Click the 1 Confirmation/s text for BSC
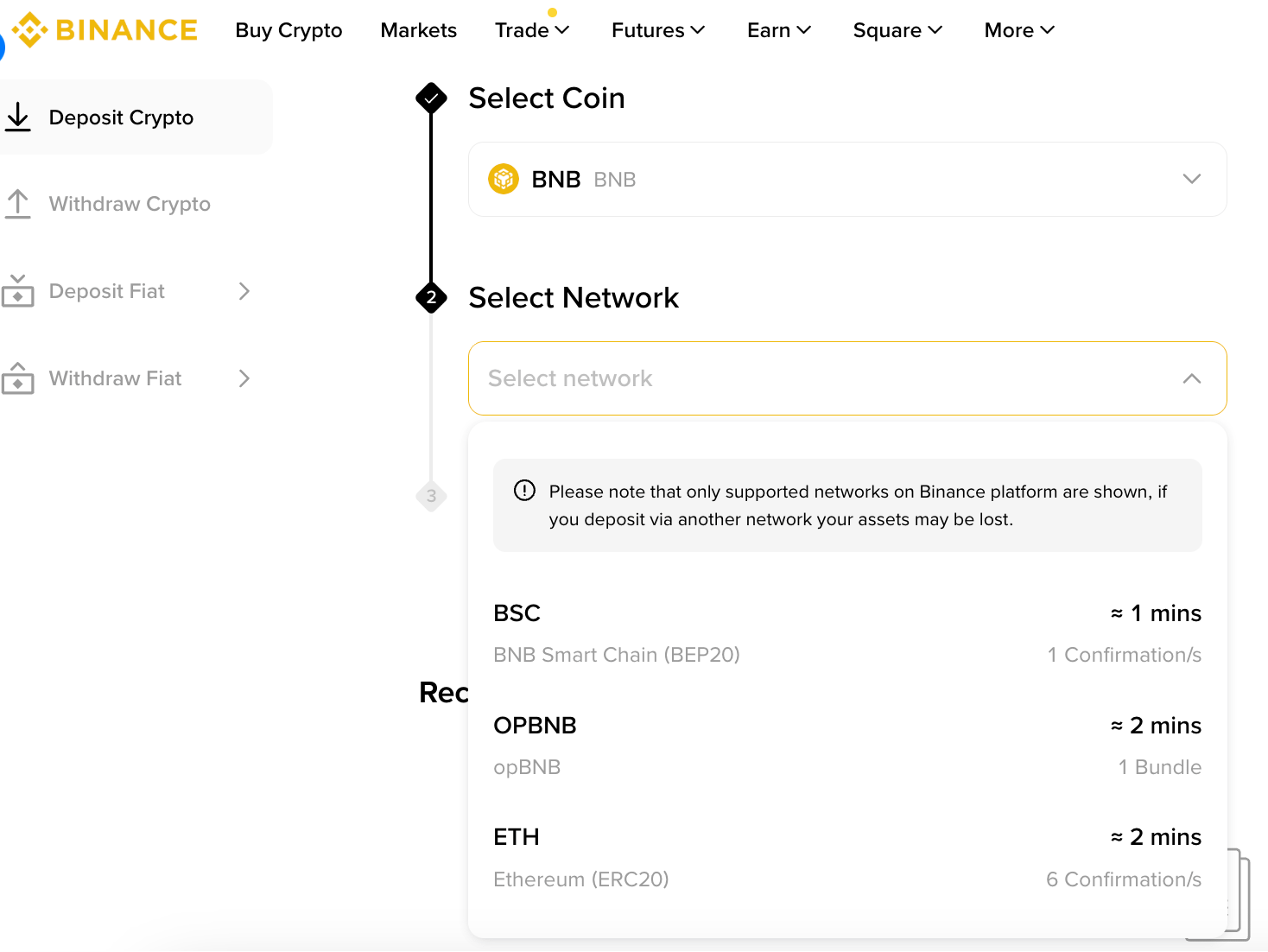The height and width of the screenshot is (952, 1268). click(x=1125, y=655)
